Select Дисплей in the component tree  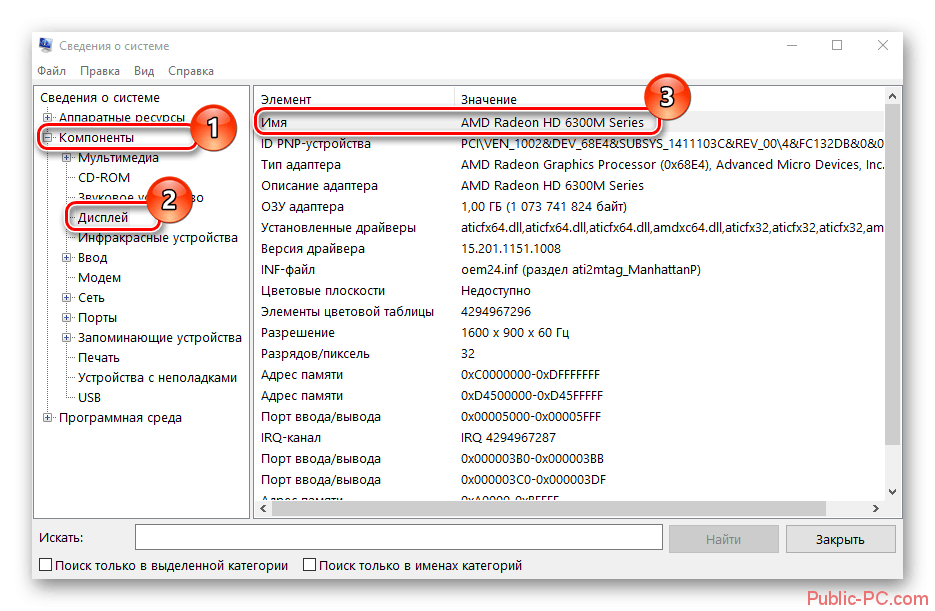click(x=103, y=218)
